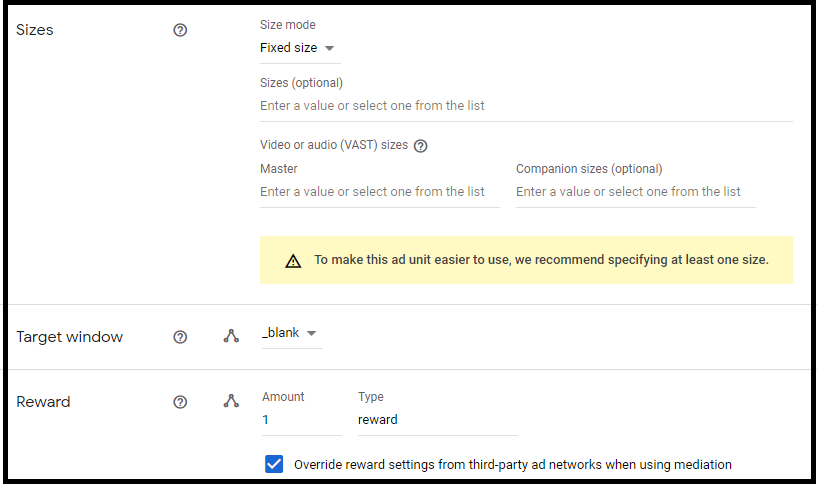Show help for Video or audio (VAST) sizes
This screenshot has height=485, width=817.
pos(420,146)
